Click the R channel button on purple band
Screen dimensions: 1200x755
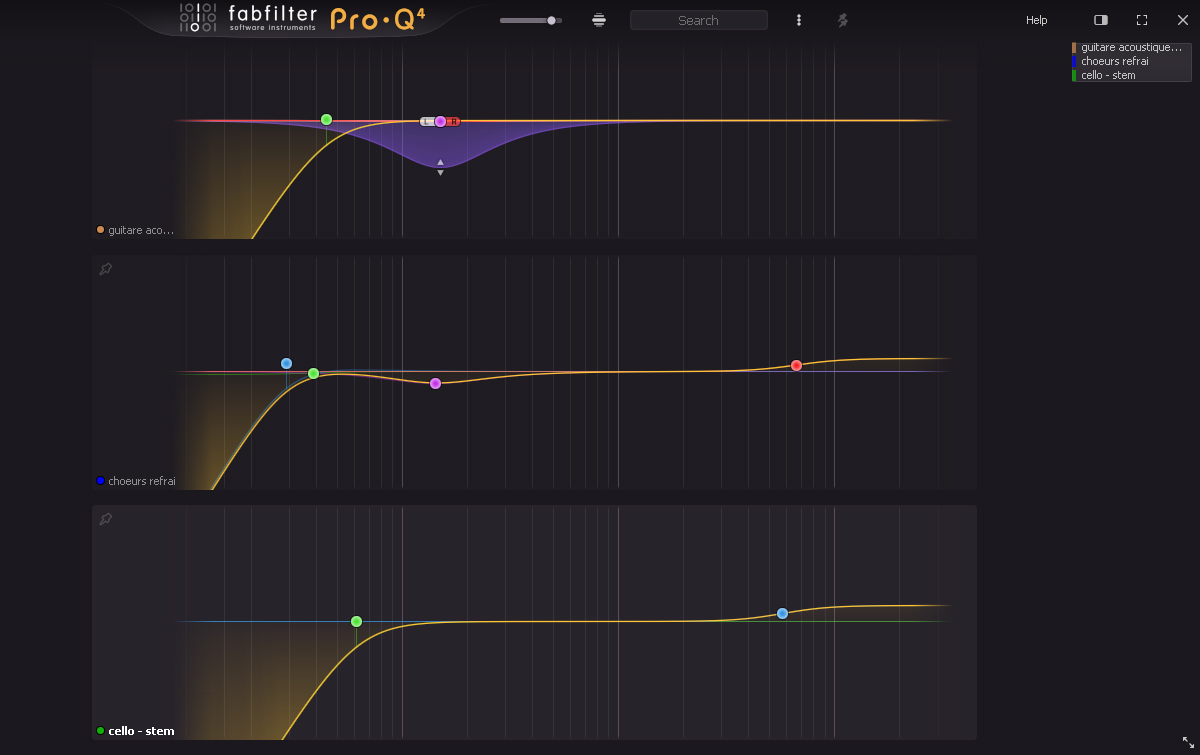[x=453, y=121]
